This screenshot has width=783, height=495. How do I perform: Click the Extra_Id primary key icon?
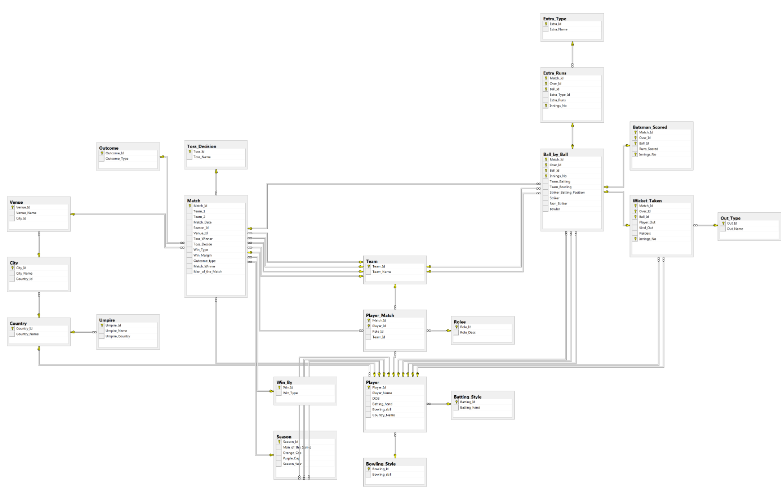point(546,24)
